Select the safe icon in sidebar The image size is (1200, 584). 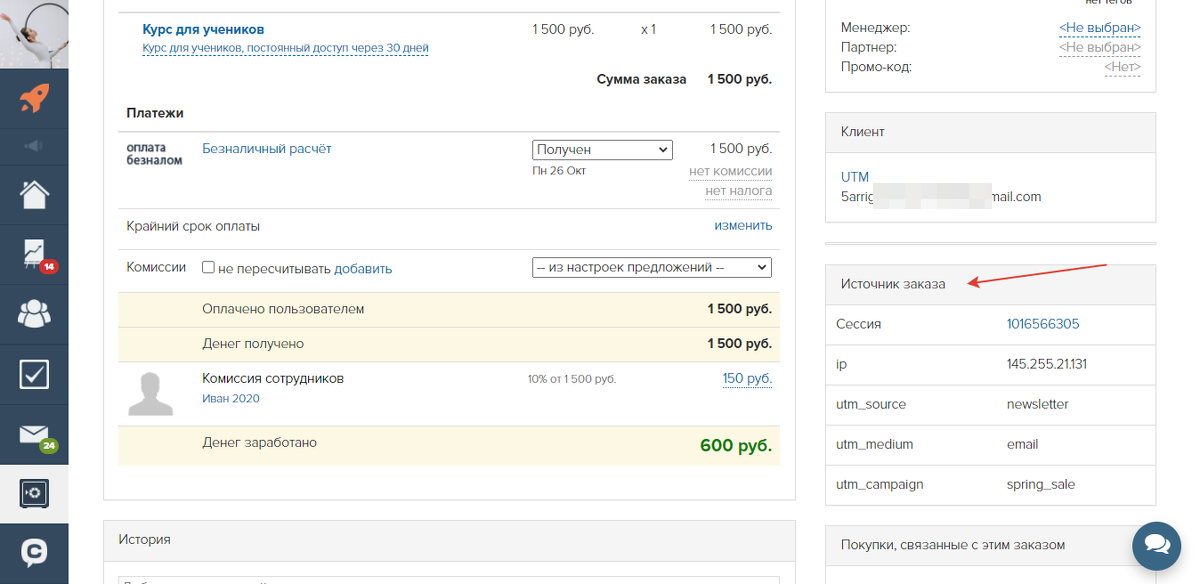click(34, 494)
